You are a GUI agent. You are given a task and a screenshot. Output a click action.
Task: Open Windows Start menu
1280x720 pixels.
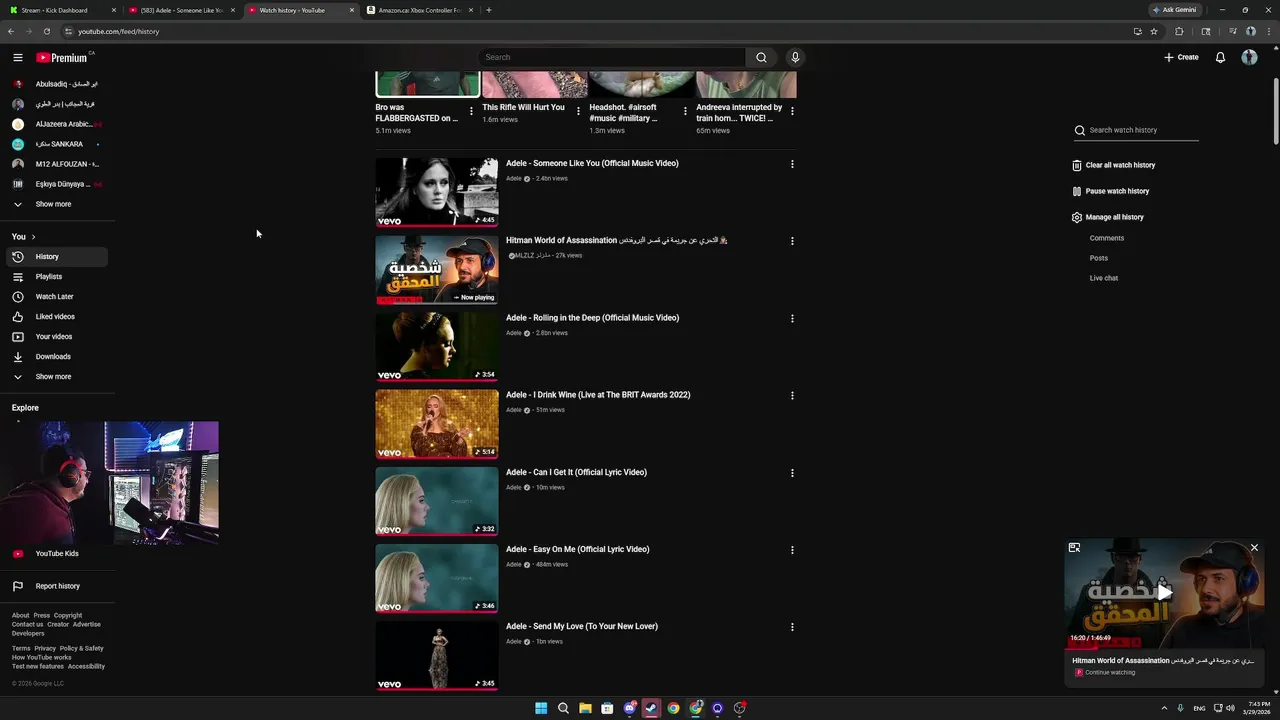tap(541, 708)
